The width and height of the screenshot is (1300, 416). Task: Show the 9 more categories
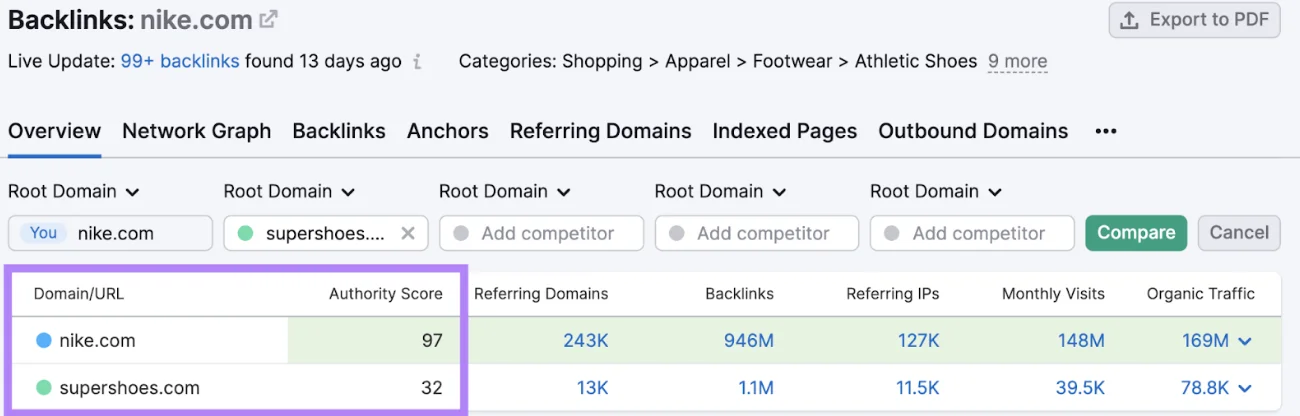[x=1017, y=61]
